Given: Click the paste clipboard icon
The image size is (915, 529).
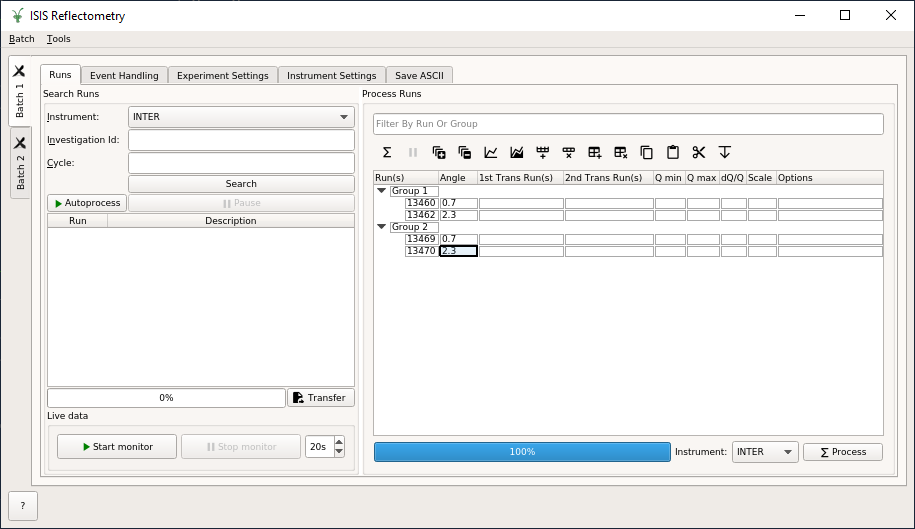Looking at the screenshot, I should tap(673, 153).
